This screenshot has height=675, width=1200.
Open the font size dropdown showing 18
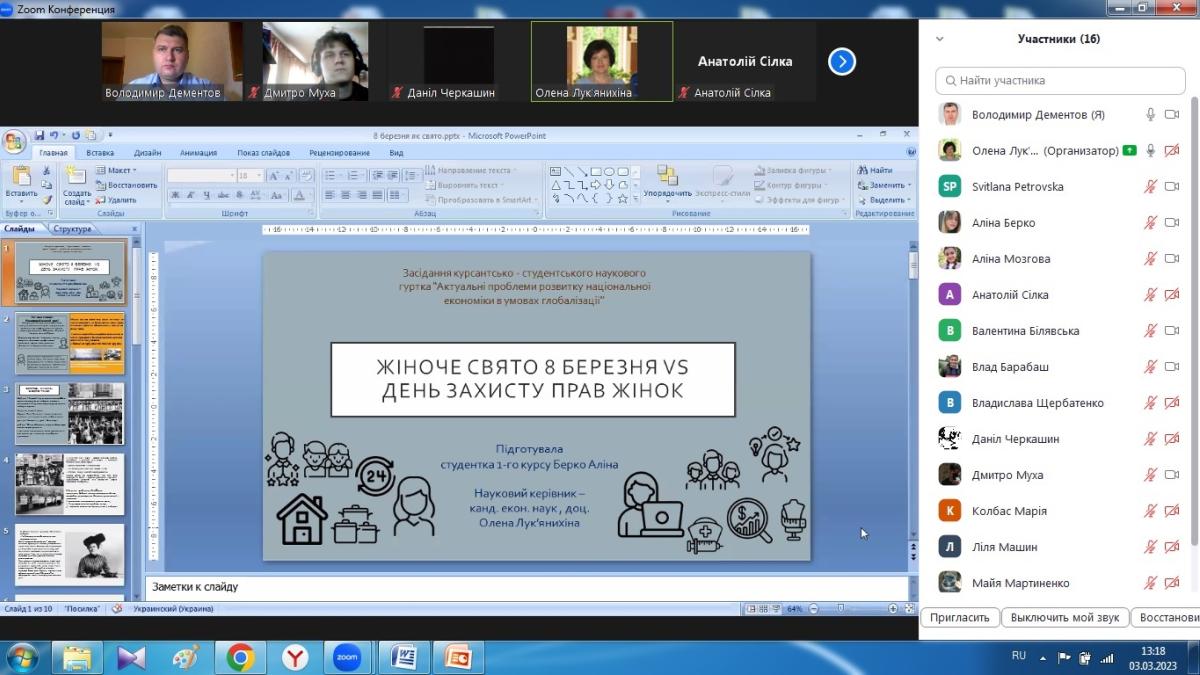click(249, 176)
